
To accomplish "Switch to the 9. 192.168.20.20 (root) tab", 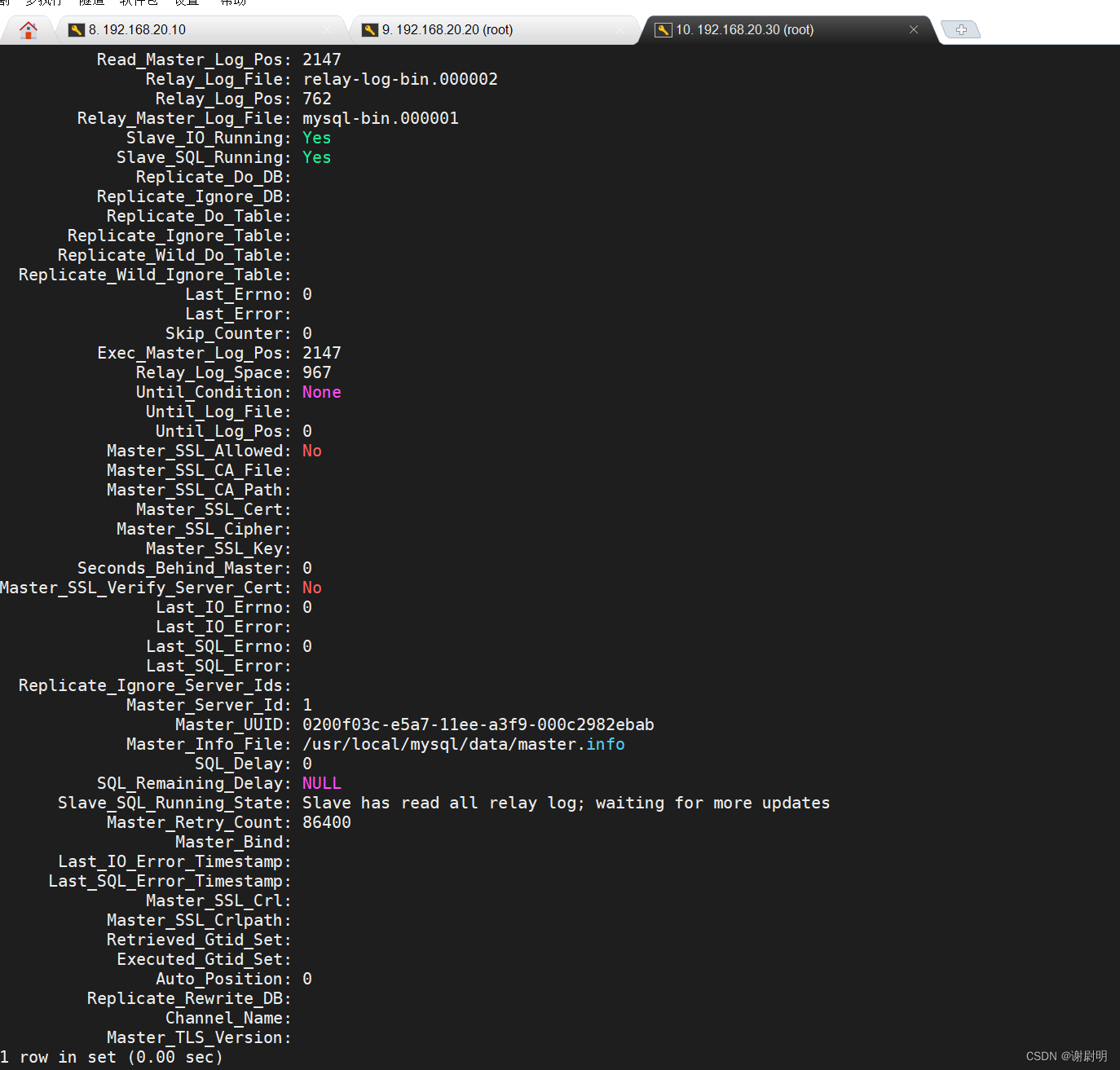I will click(494, 30).
